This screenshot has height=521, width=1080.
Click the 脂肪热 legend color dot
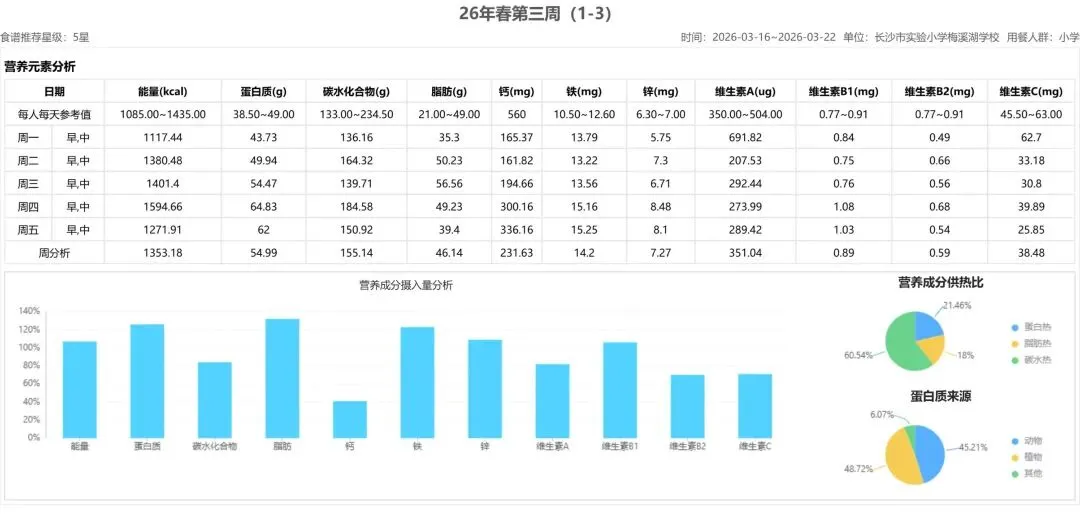coord(1015,343)
